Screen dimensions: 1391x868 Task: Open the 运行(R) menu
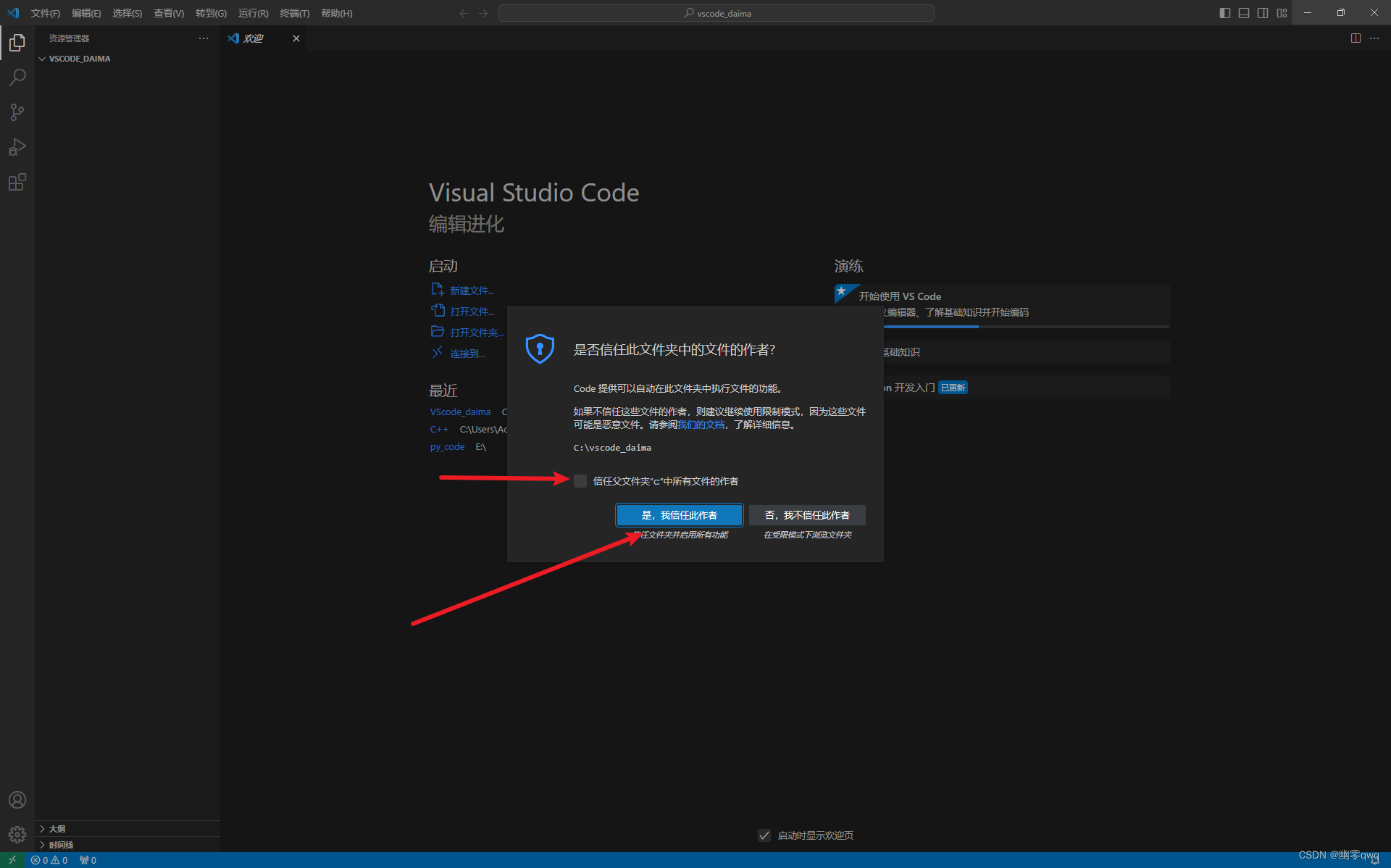(253, 13)
